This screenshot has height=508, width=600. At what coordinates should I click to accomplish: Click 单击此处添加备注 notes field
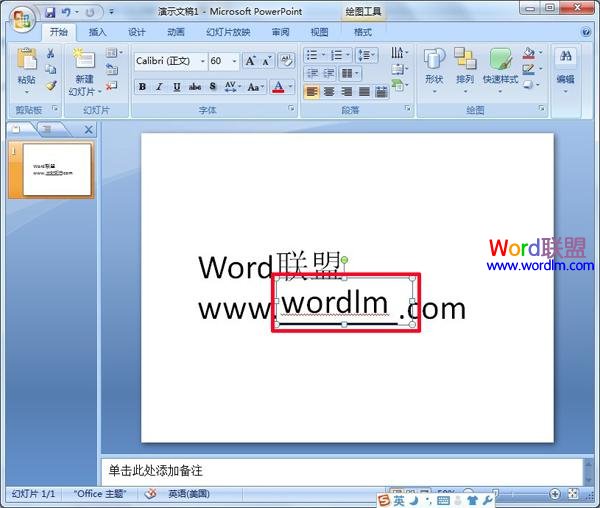click(x=342, y=471)
